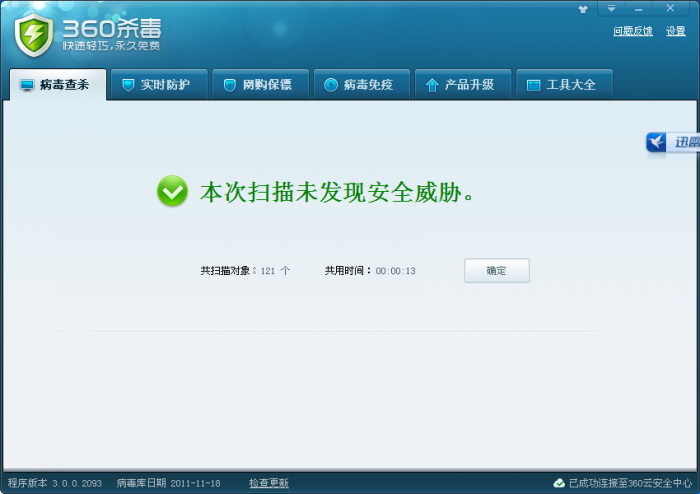Viewport: 700px width, 494px height.
Task: Click the green checkmark result icon
Action: (x=172, y=191)
